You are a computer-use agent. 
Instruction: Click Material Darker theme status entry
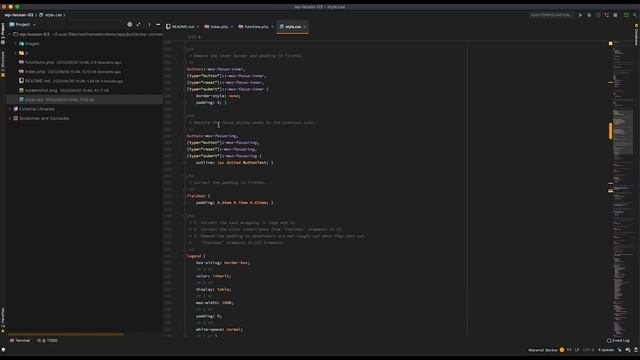pyautogui.click(x=543, y=350)
